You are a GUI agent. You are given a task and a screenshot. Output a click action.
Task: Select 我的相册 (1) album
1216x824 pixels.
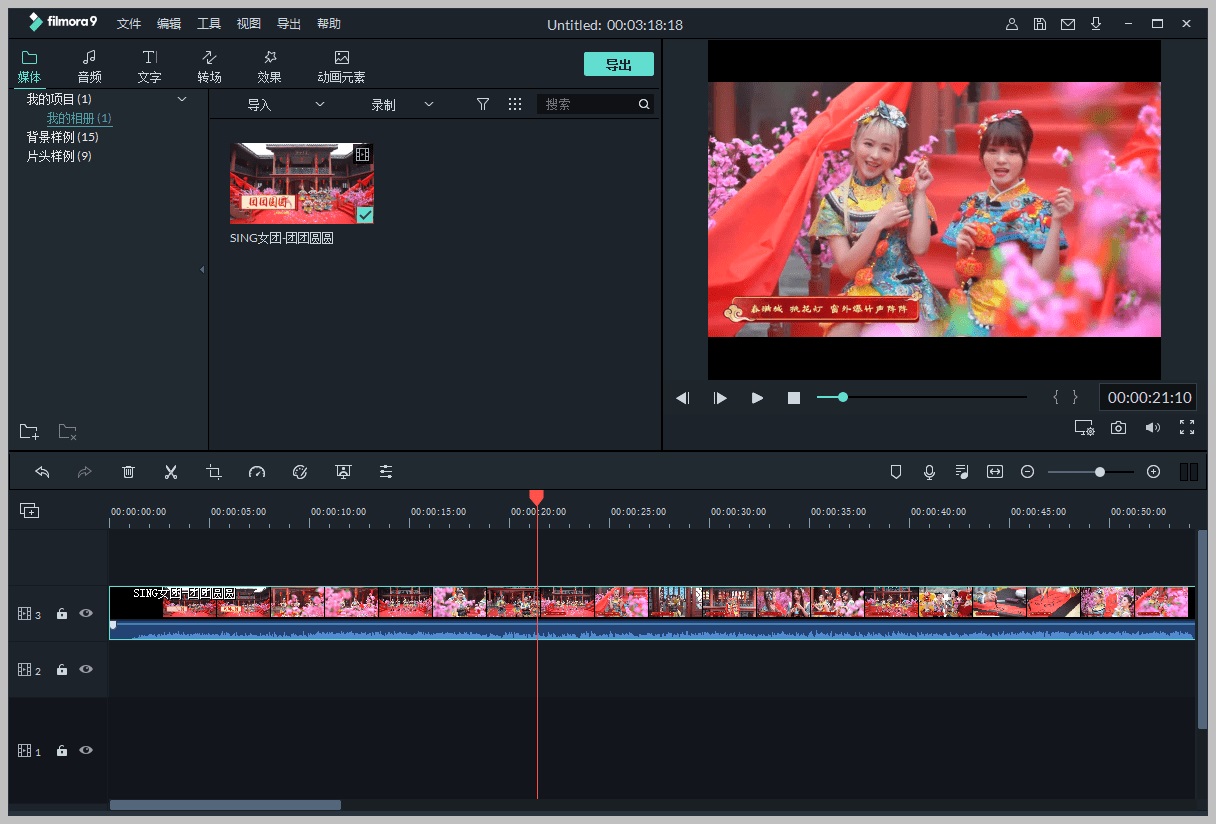[79, 118]
